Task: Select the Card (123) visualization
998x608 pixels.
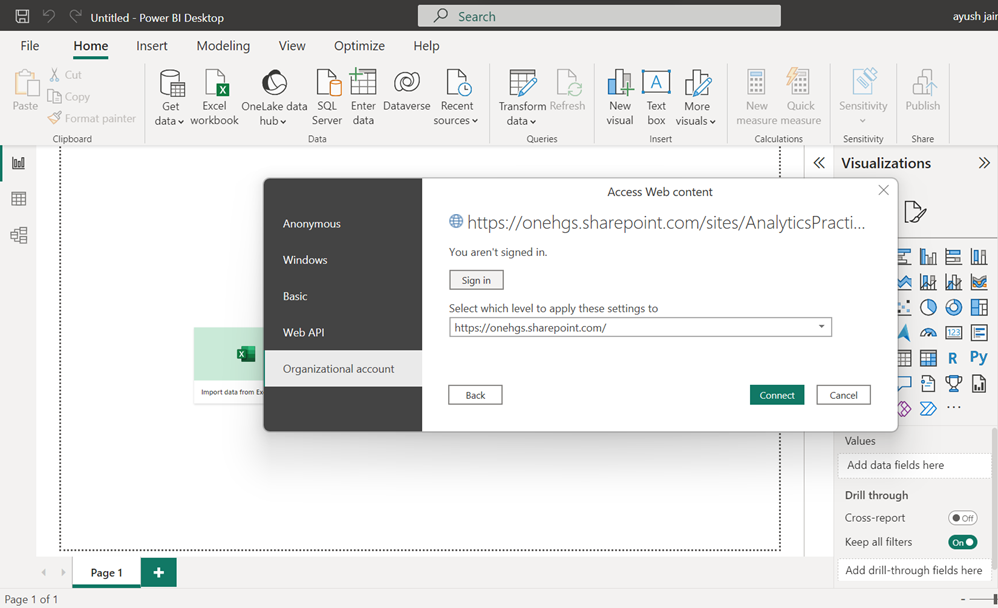Action: 953,332
